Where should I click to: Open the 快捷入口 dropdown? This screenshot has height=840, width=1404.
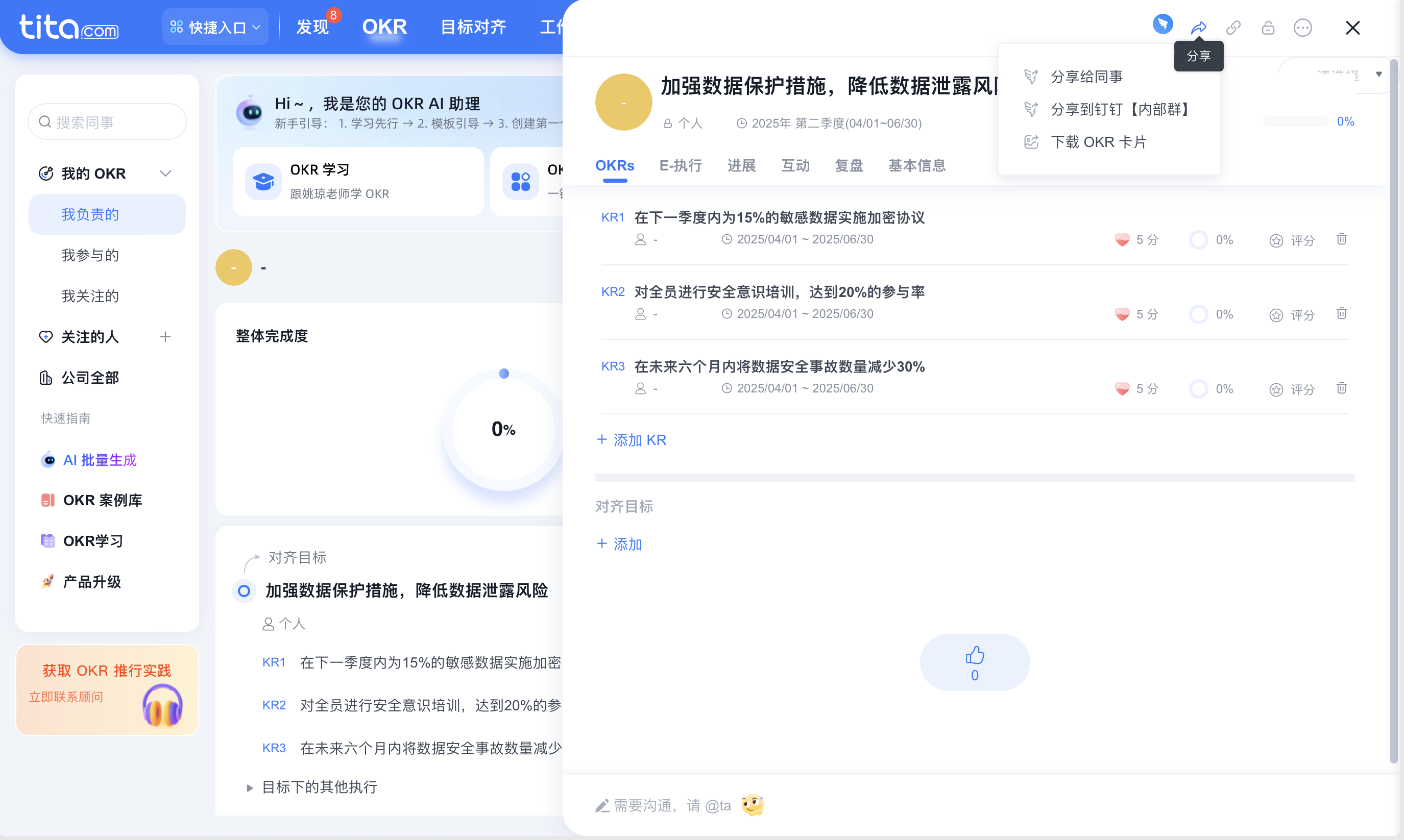(x=215, y=26)
